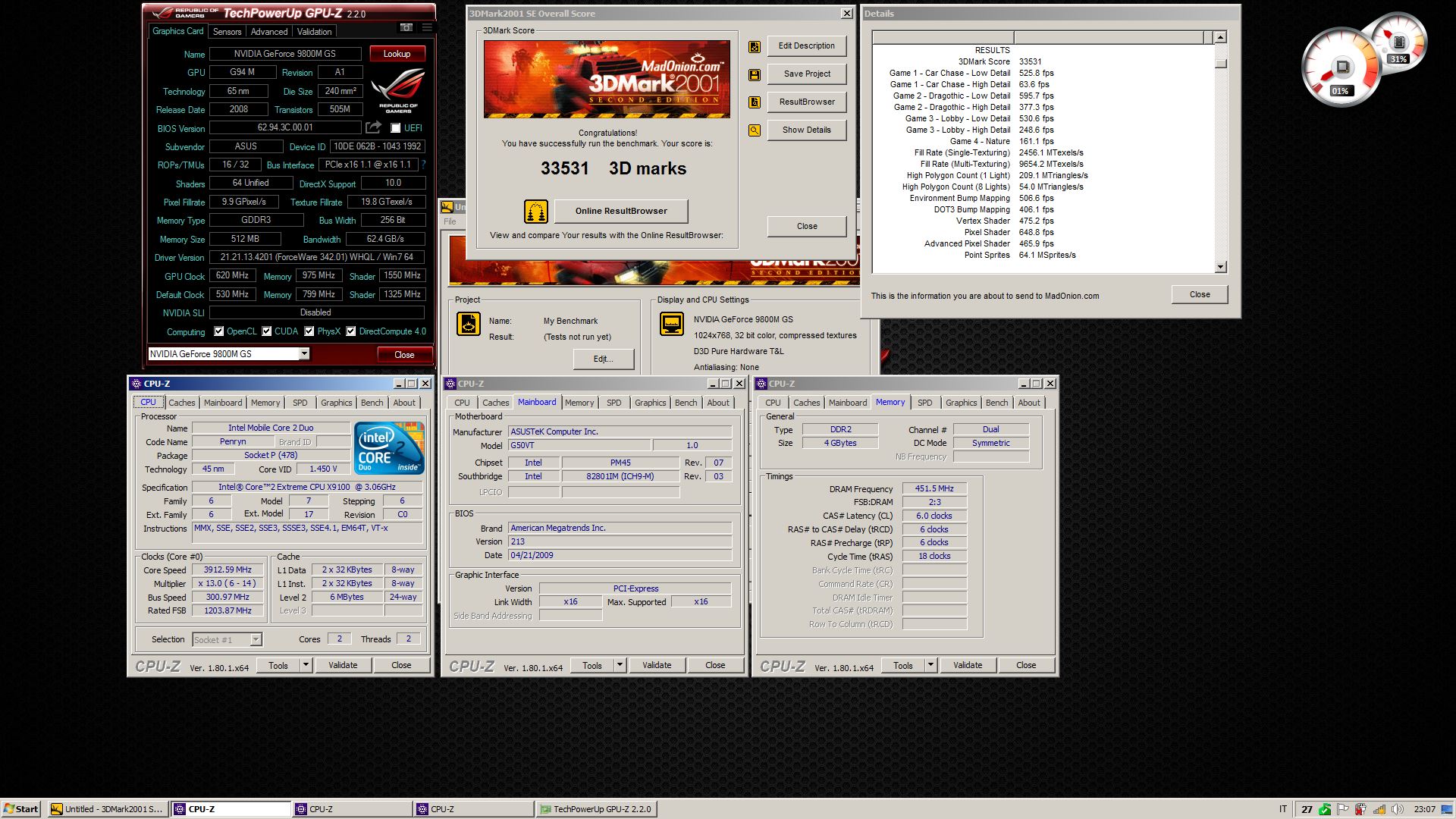Click the 23:07 clock in system tray
The image size is (1456, 819).
(x=1424, y=809)
